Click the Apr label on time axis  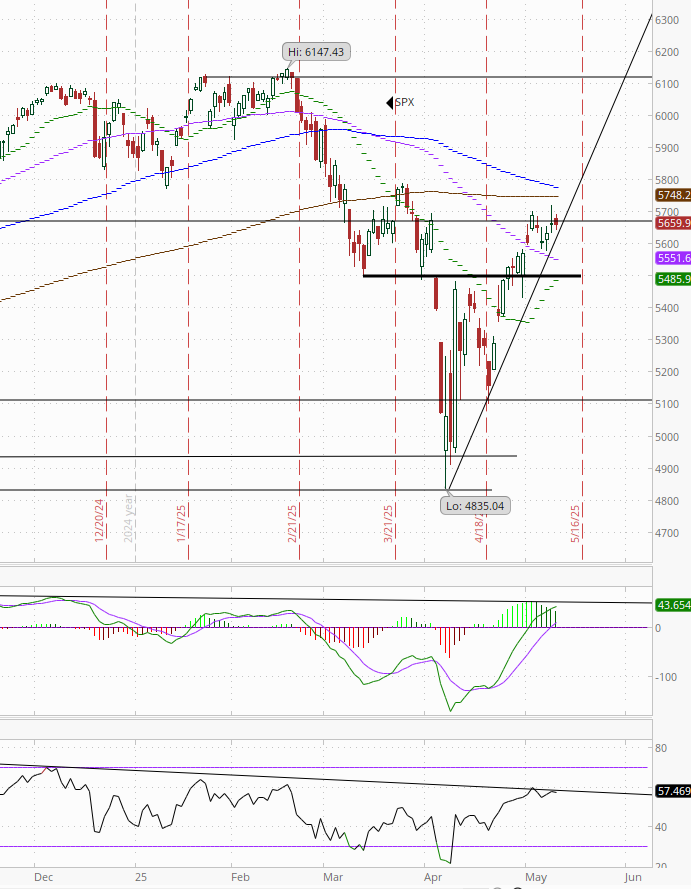[x=433, y=877]
